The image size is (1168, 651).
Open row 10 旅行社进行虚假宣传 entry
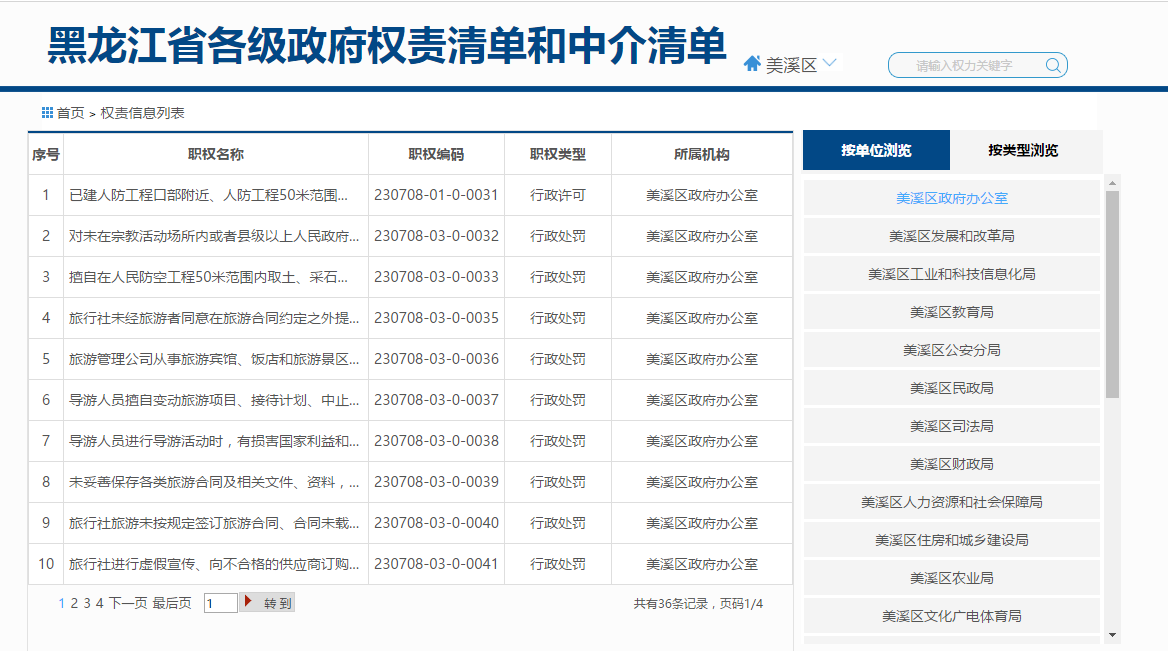214,564
